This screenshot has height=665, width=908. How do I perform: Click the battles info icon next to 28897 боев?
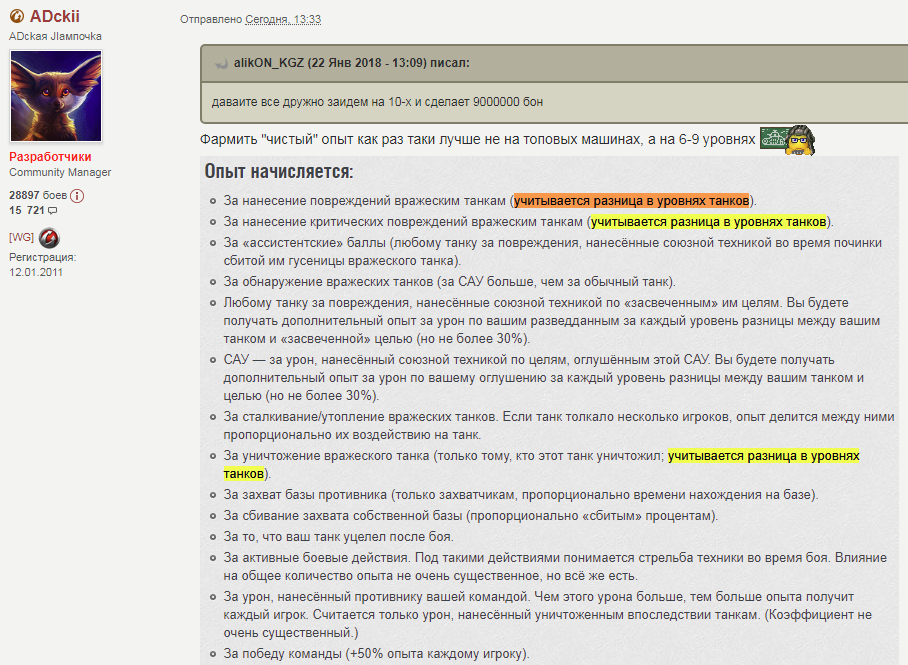77,196
